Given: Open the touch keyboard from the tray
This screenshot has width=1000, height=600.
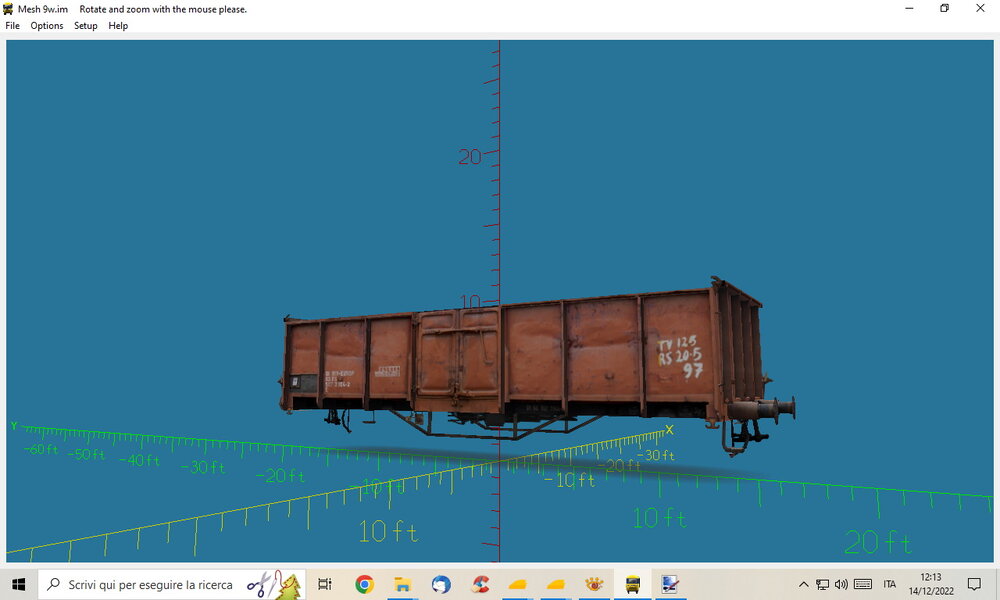Looking at the screenshot, I should pos(863,584).
